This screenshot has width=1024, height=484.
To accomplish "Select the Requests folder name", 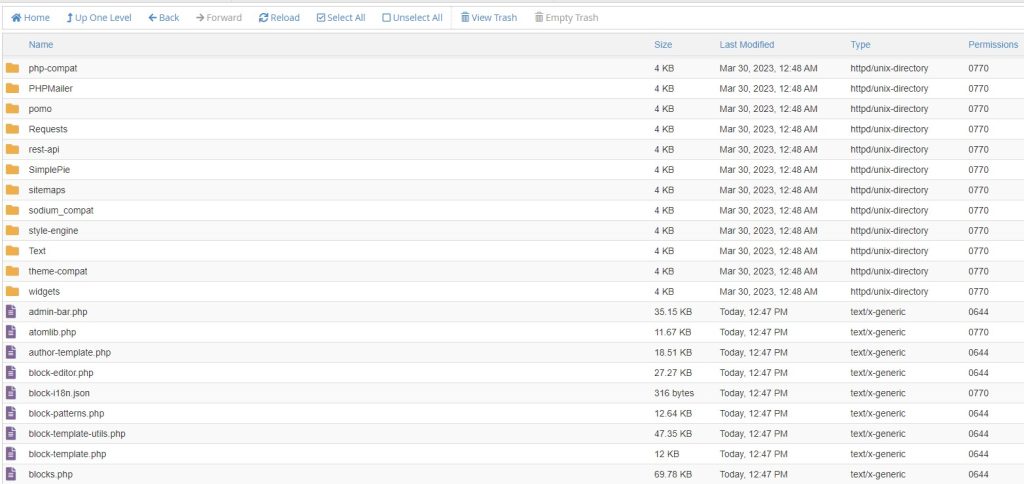I will (48, 129).
